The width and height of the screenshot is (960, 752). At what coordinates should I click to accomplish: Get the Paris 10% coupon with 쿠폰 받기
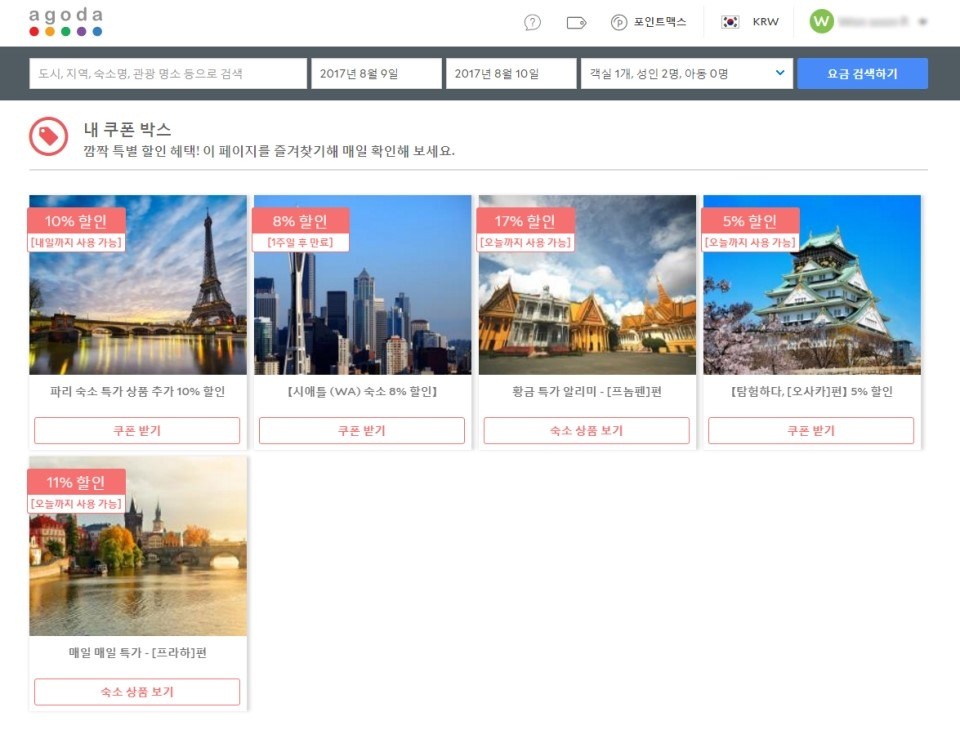[x=137, y=431]
